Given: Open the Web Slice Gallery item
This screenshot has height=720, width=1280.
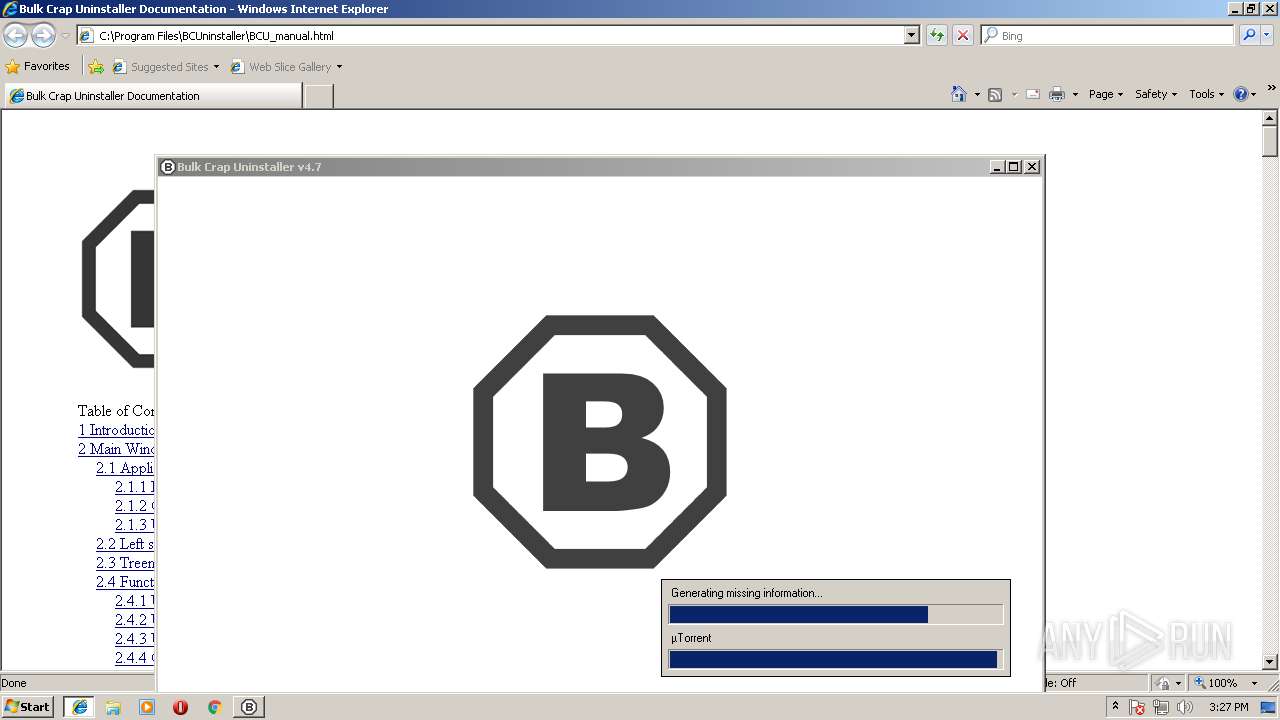Looking at the screenshot, I should point(286,67).
